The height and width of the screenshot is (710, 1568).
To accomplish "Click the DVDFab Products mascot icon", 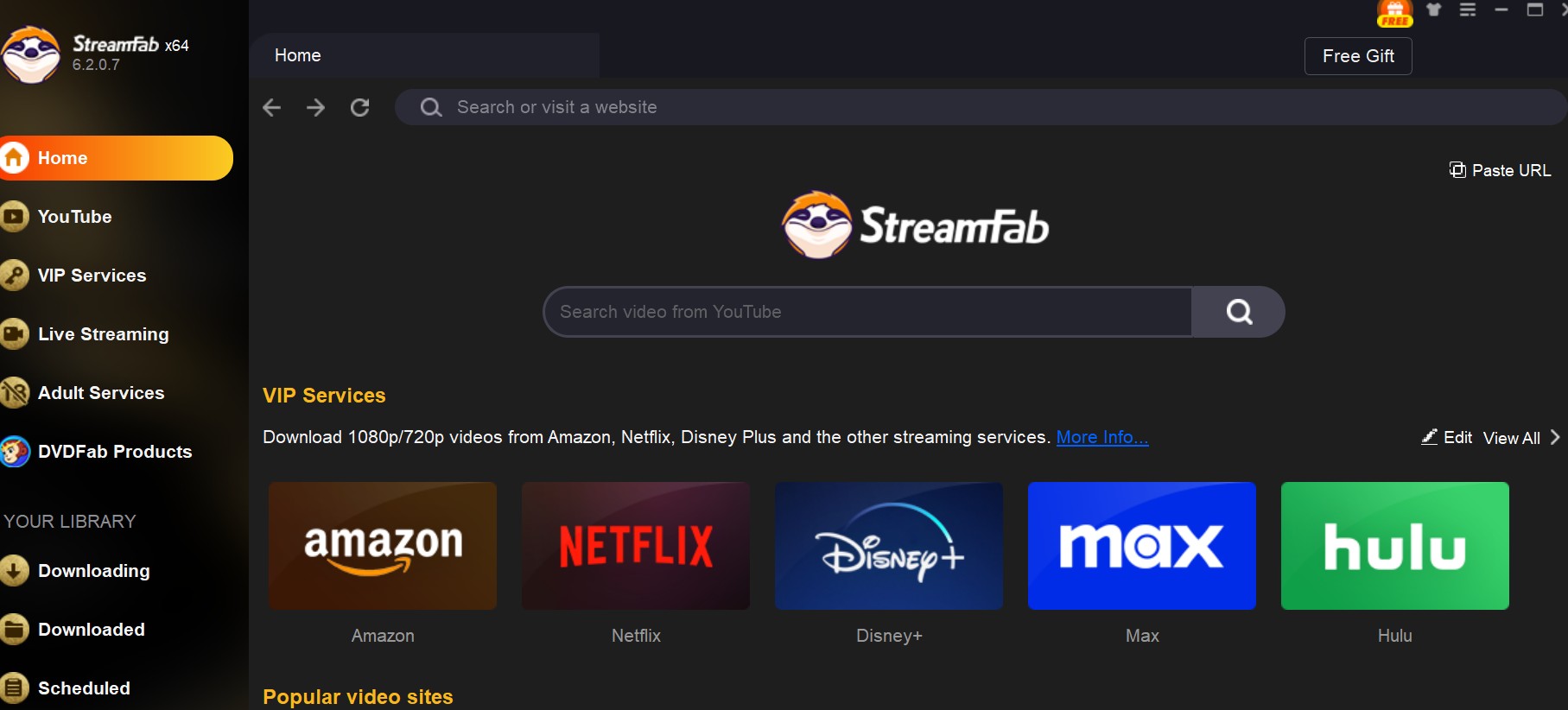I will point(14,452).
